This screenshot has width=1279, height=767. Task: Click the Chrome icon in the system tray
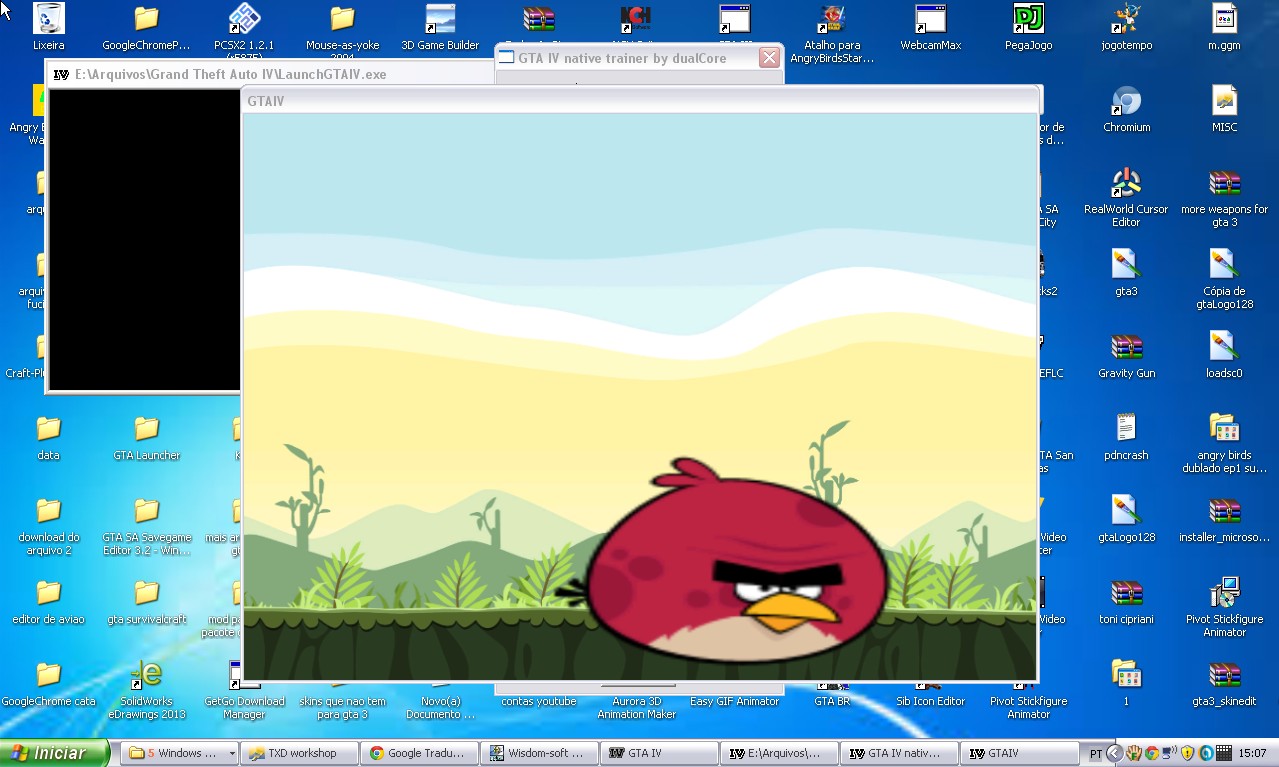point(1152,753)
